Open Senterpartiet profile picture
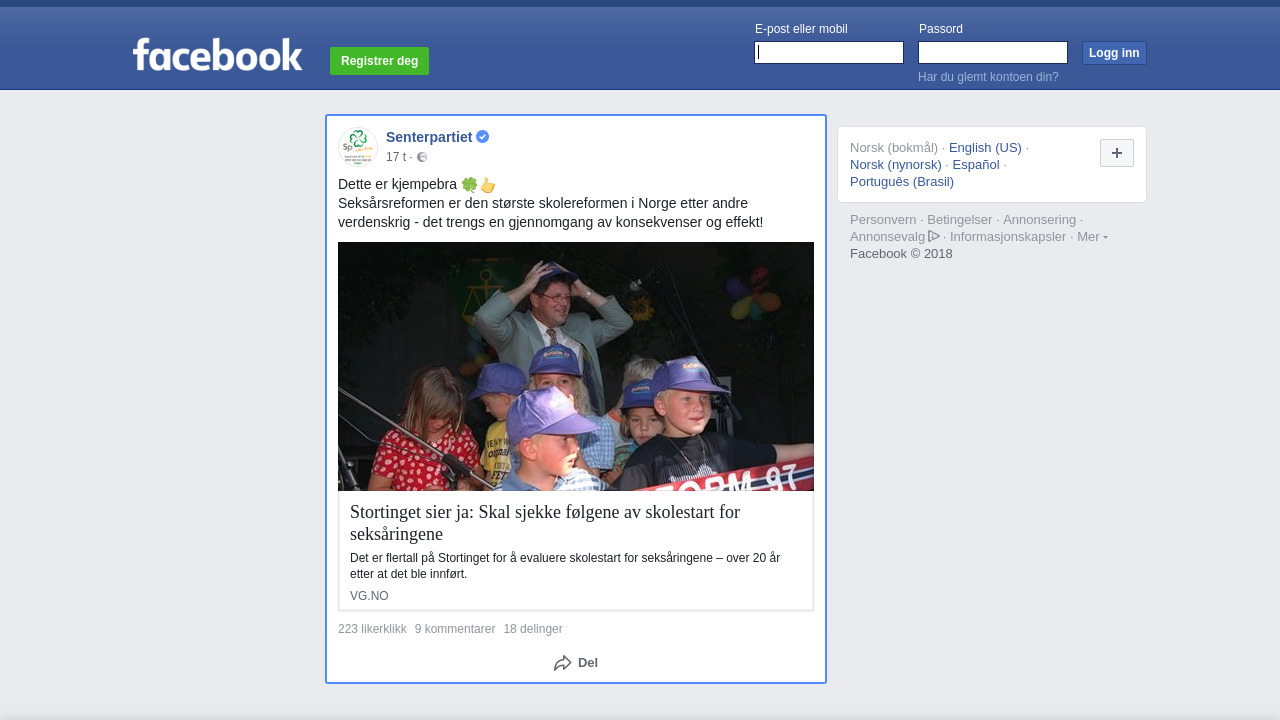This screenshot has width=1280, height=720. [358, 147]
